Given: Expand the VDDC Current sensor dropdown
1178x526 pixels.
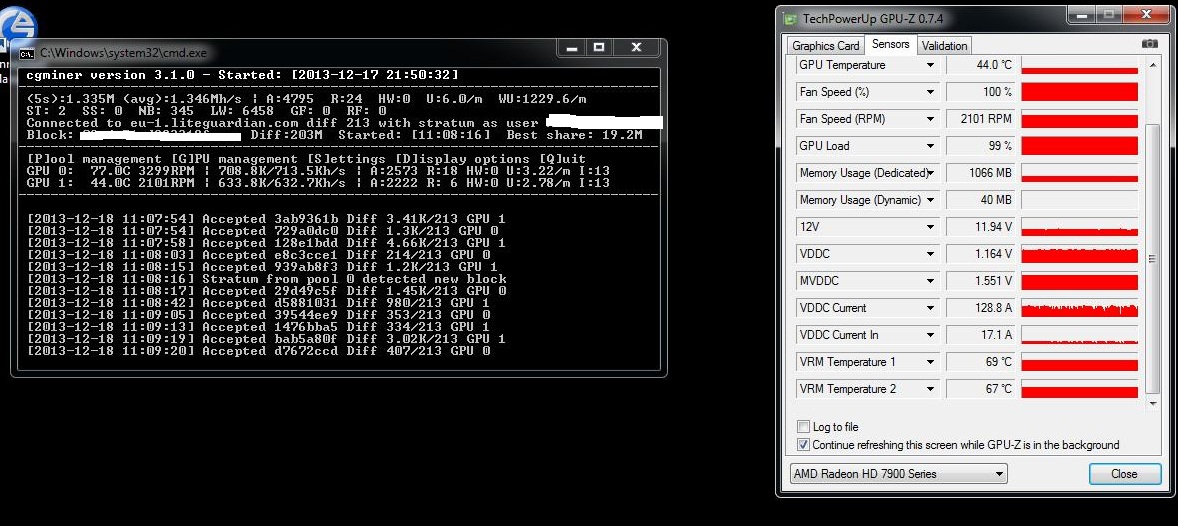Looking at the screenshot, I should (x=930, y=308).
